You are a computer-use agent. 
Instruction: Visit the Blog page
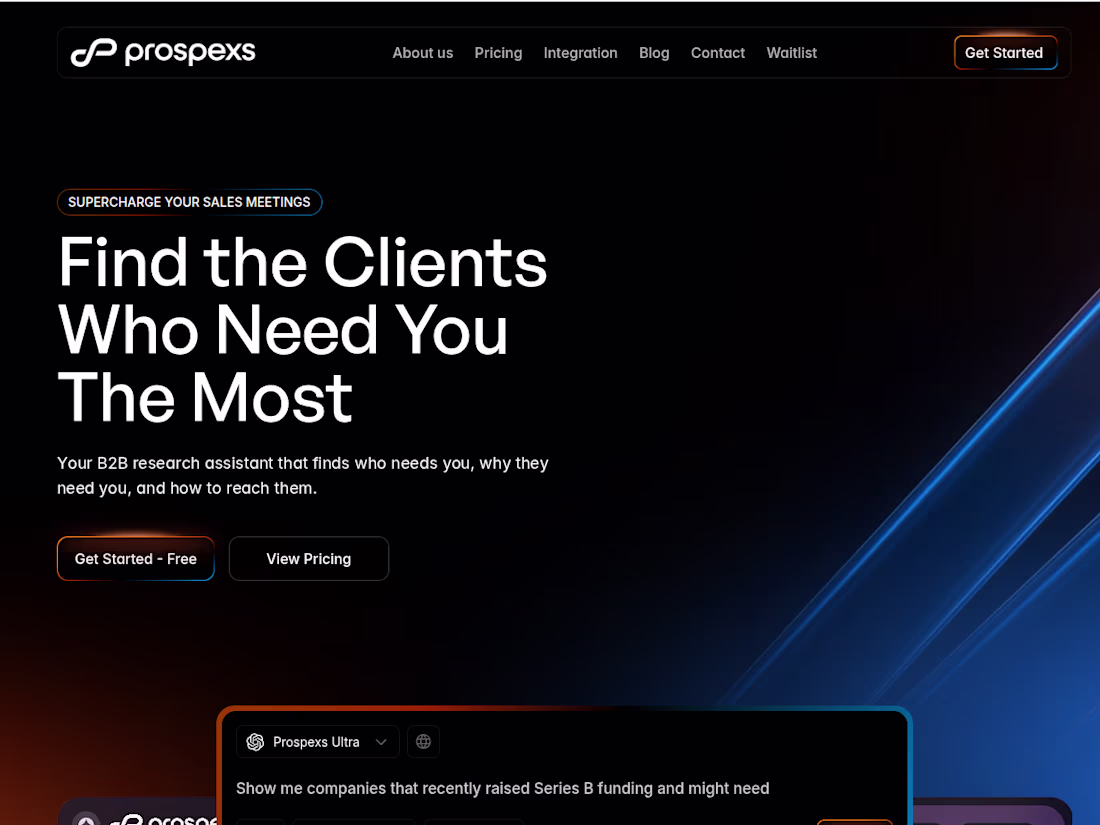(654, 53)
